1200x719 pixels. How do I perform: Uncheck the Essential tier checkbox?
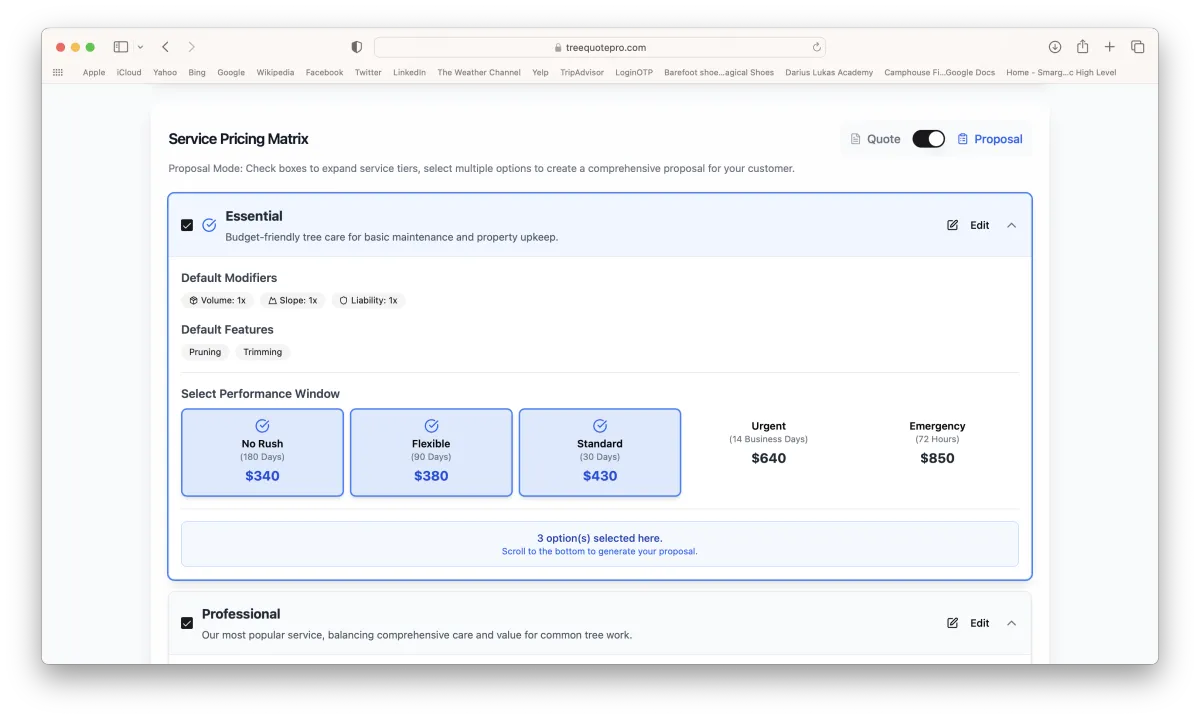187,225
